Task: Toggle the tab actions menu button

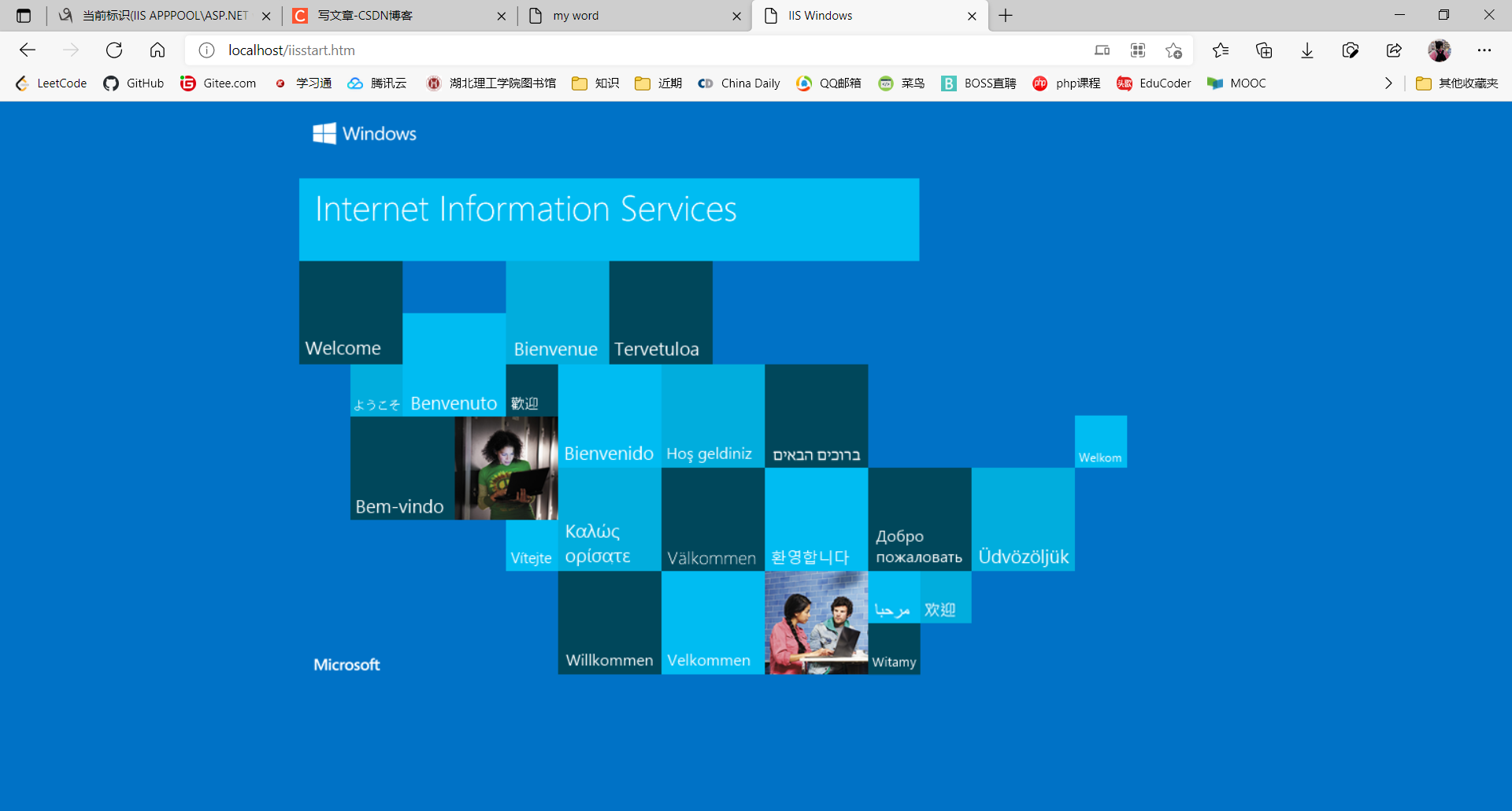Action: pyautogui.click(x=23, y=15)
